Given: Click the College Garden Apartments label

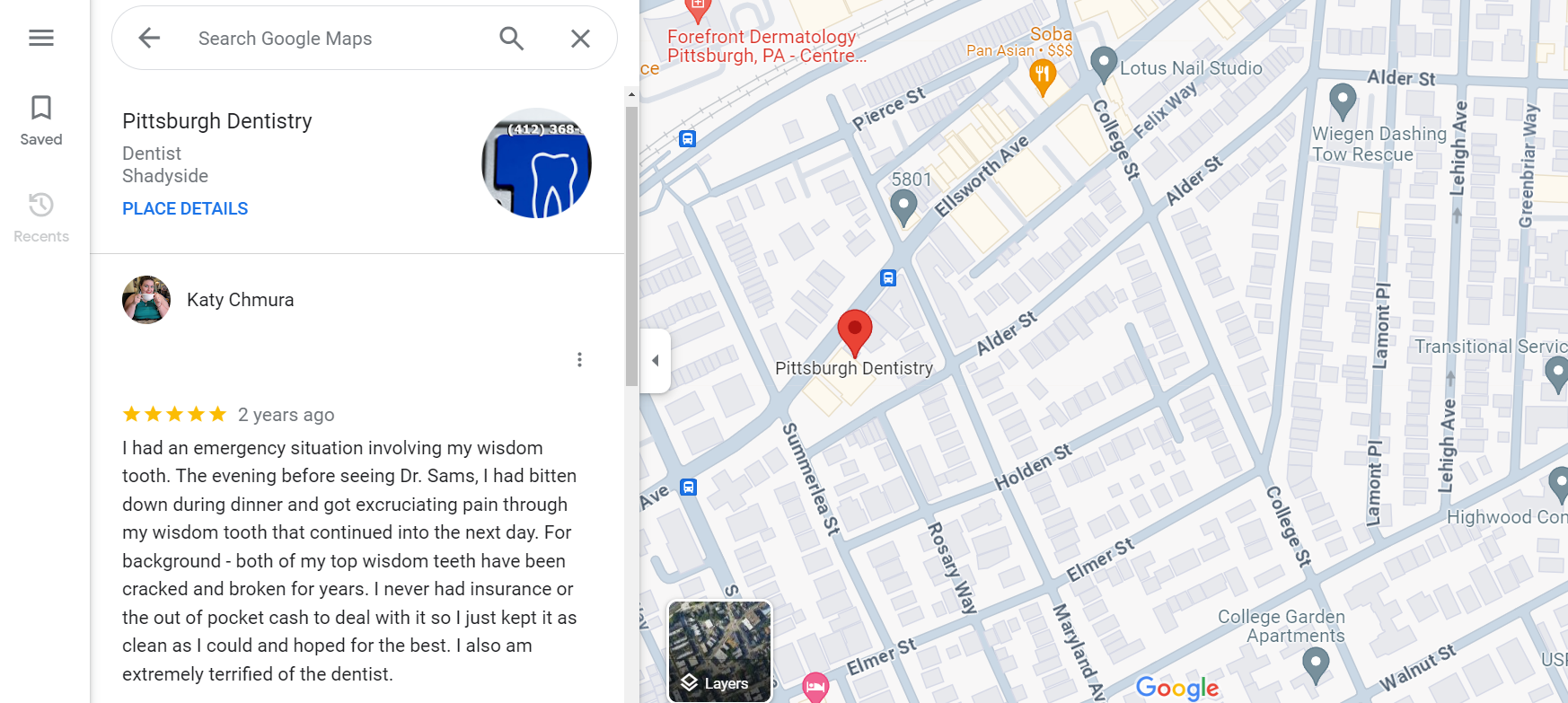Looking at the screenshot, I should 1282,626.
